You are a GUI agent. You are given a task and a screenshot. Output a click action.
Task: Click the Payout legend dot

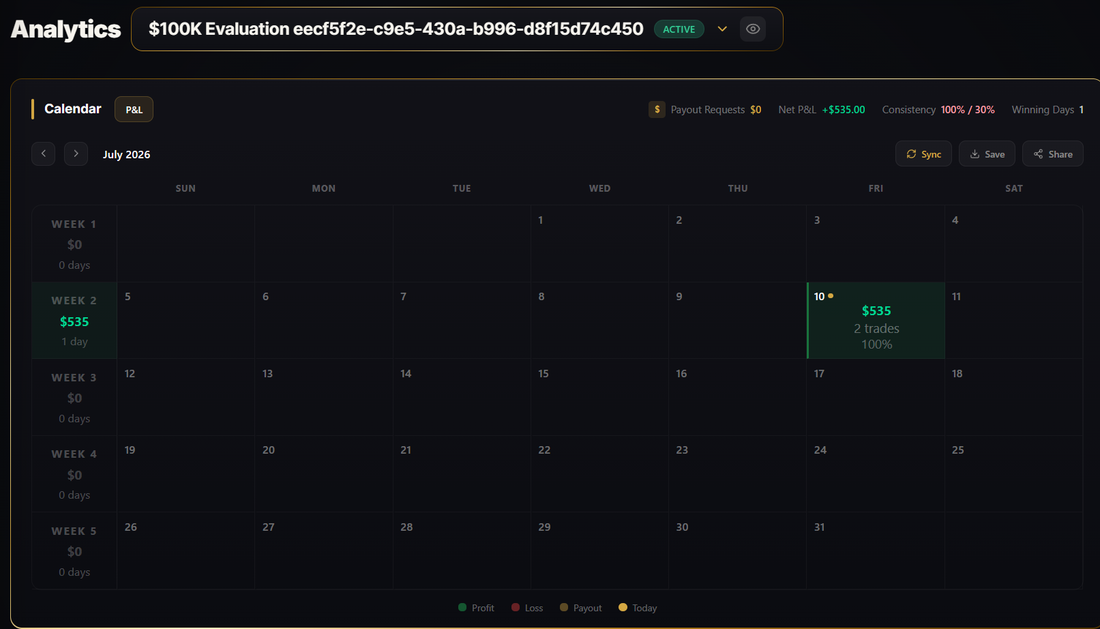pos(564,607)
